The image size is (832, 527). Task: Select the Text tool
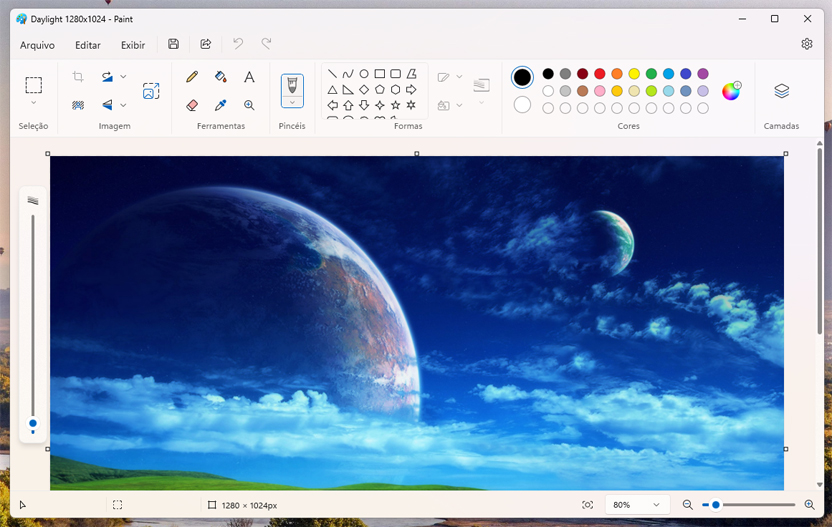point(249,77)
